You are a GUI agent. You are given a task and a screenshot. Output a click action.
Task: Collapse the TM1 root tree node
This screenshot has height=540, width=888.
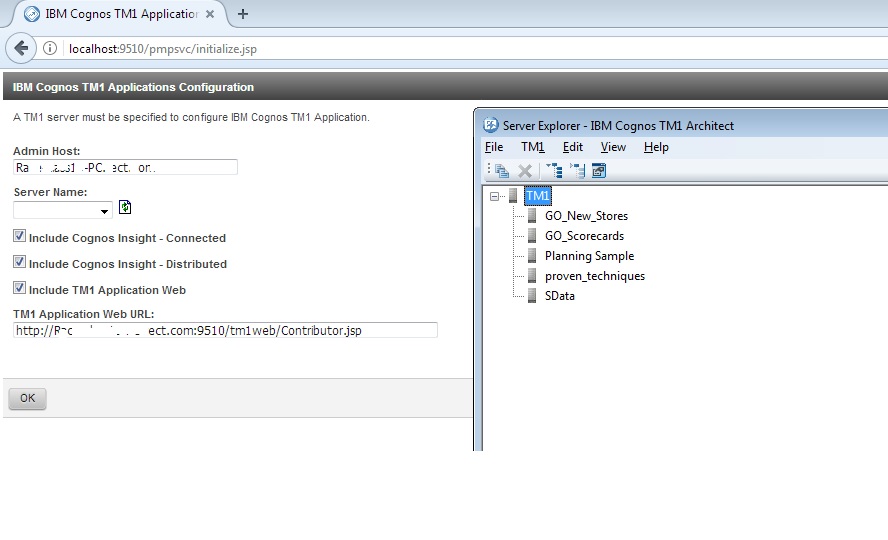pos(494,196)
